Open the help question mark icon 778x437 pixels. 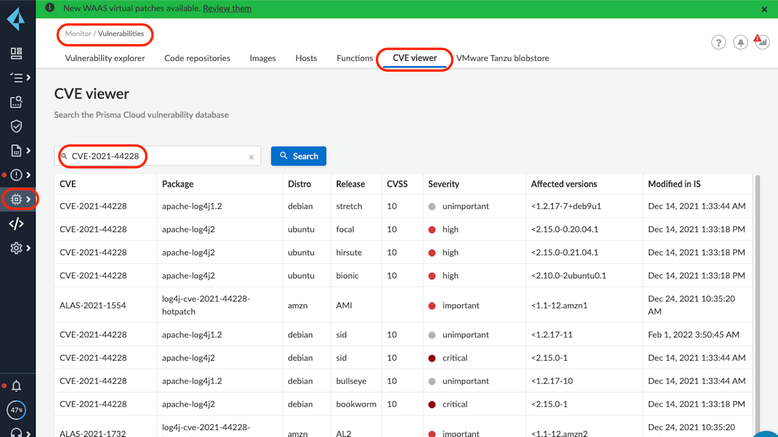pyautogui.click(x=718, y=43)
